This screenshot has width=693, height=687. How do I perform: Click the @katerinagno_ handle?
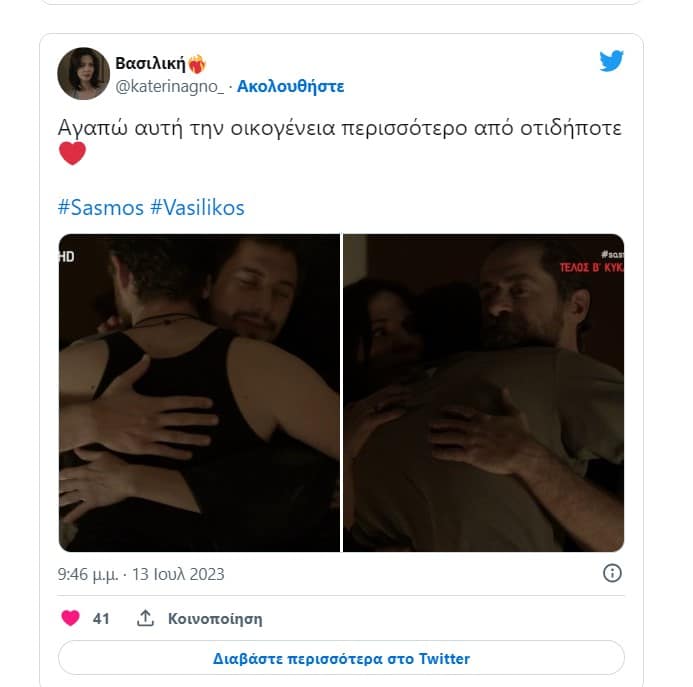(170, 87)
